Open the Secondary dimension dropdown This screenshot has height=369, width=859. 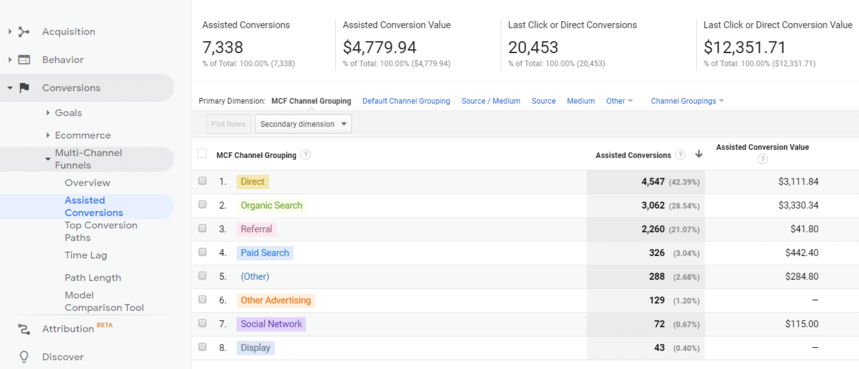pos(303,124)
